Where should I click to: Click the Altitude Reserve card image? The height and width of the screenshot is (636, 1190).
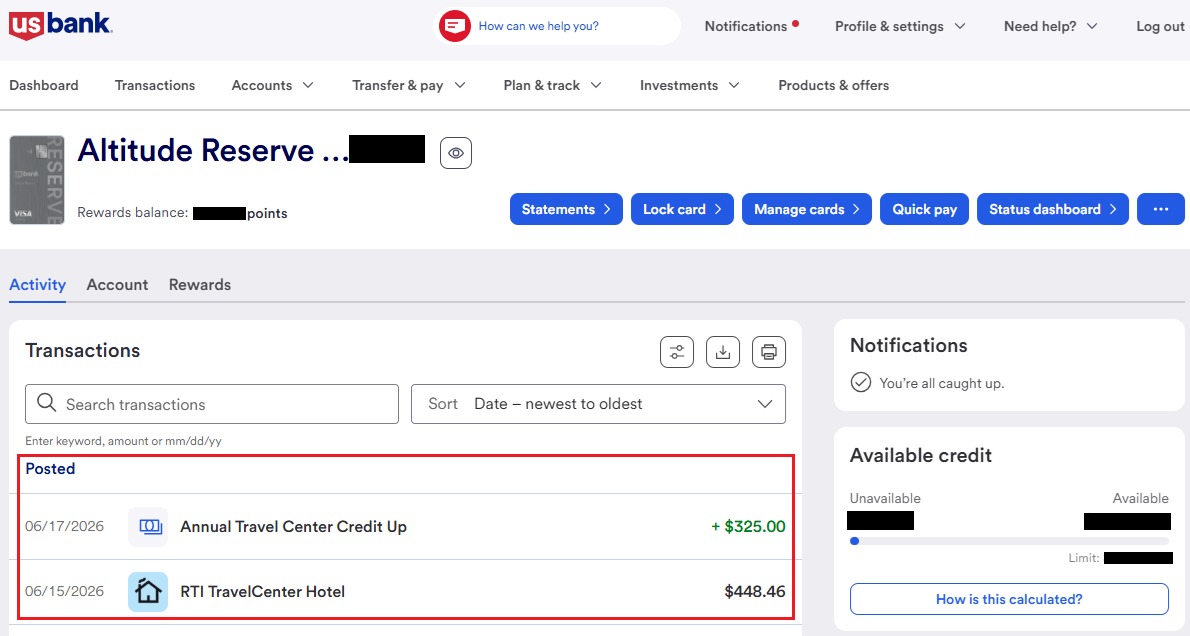(36, 180)
